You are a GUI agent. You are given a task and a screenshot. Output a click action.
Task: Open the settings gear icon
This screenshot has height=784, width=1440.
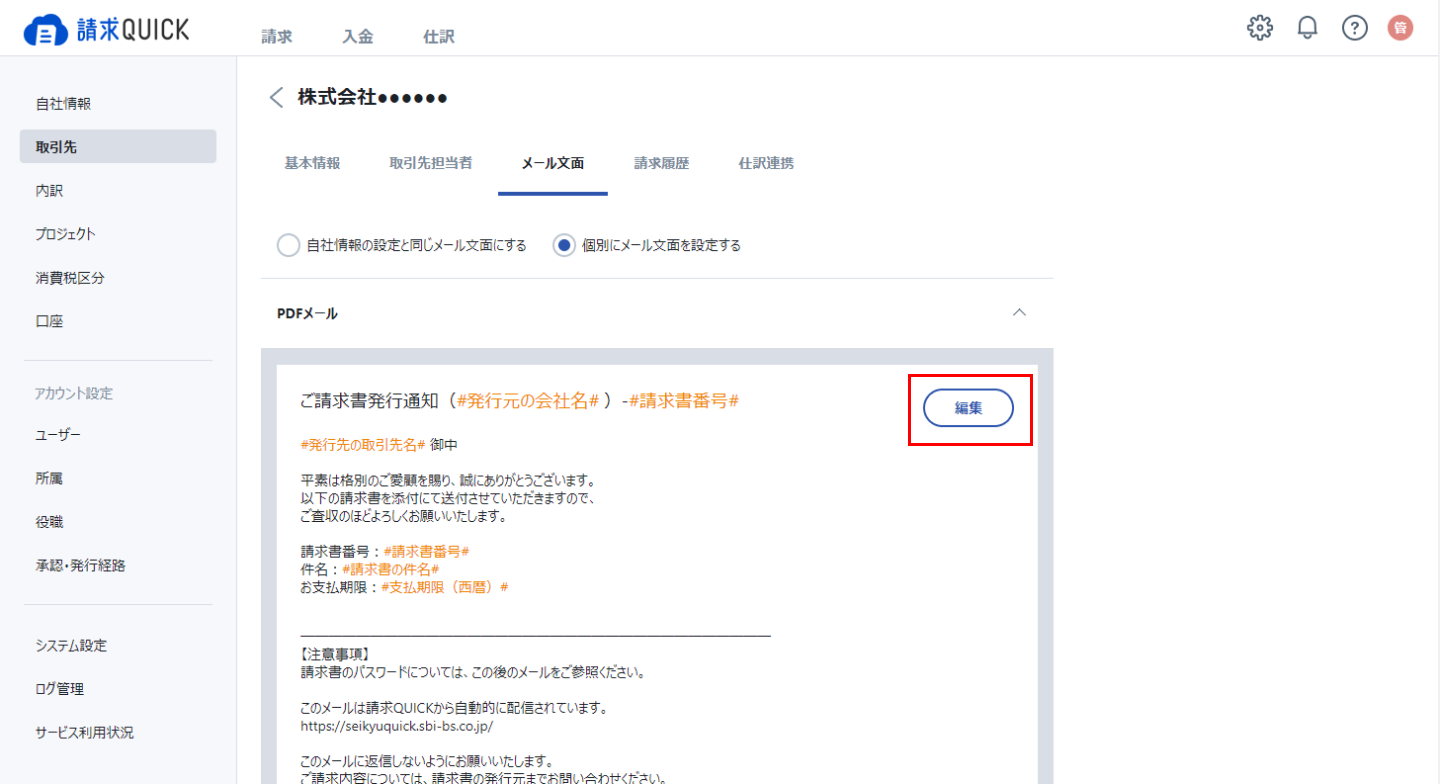tap(1260, 28)
